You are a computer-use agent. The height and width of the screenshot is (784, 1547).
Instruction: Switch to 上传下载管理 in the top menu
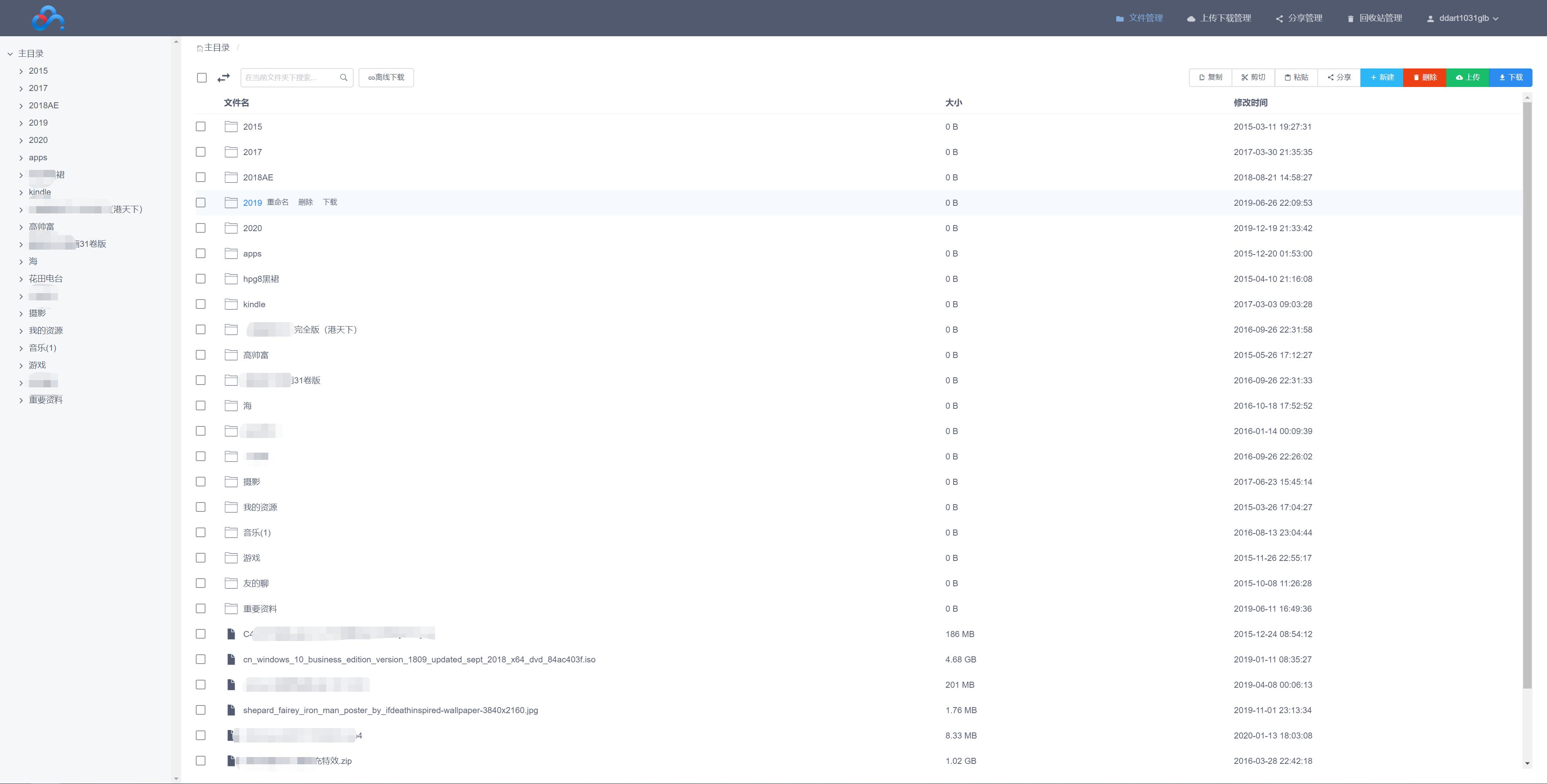(1219, 18)
